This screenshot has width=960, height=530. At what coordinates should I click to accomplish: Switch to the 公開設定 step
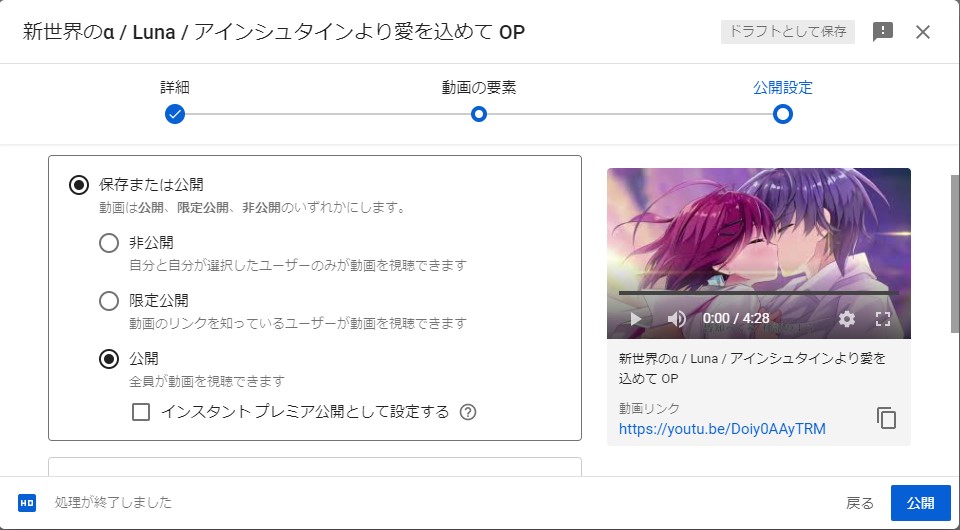click(x=783, y=114)
